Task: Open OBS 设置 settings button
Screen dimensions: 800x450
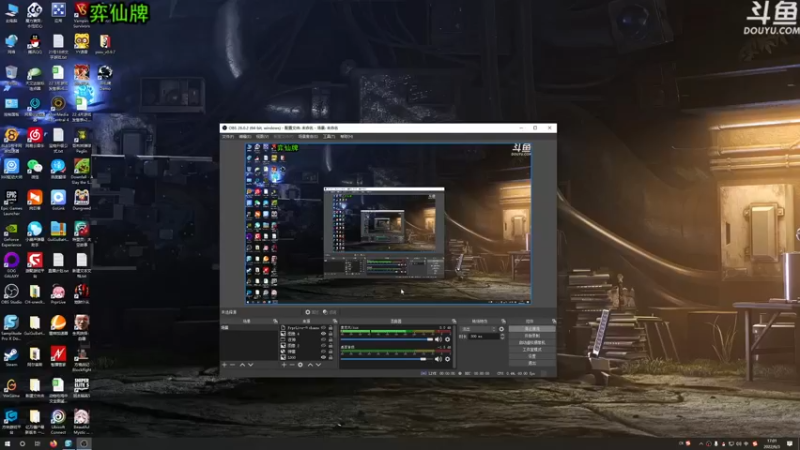Action: [532, 356]
